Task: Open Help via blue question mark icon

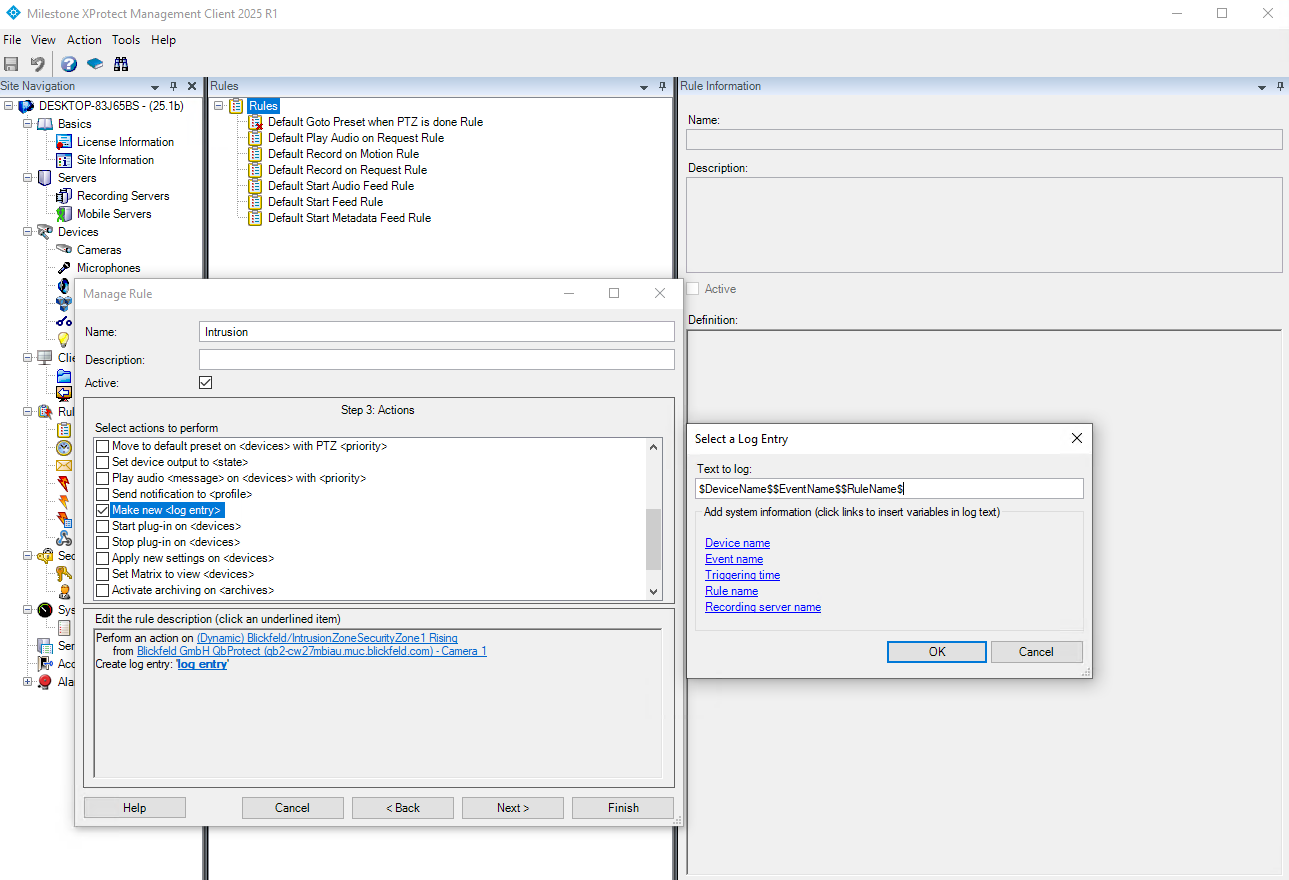Action: 69,64
